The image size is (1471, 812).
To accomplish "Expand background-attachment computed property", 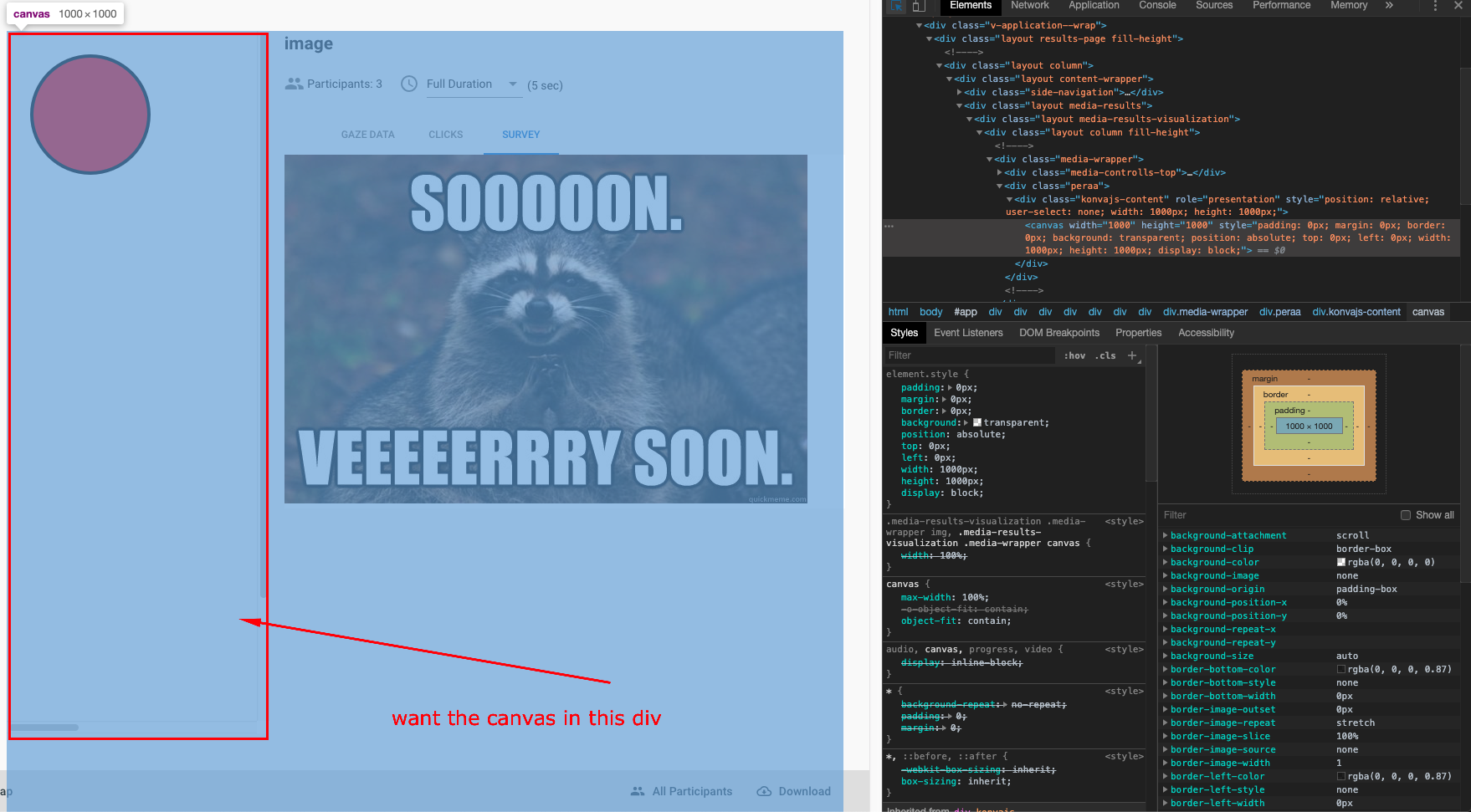I will point(1166,535).
